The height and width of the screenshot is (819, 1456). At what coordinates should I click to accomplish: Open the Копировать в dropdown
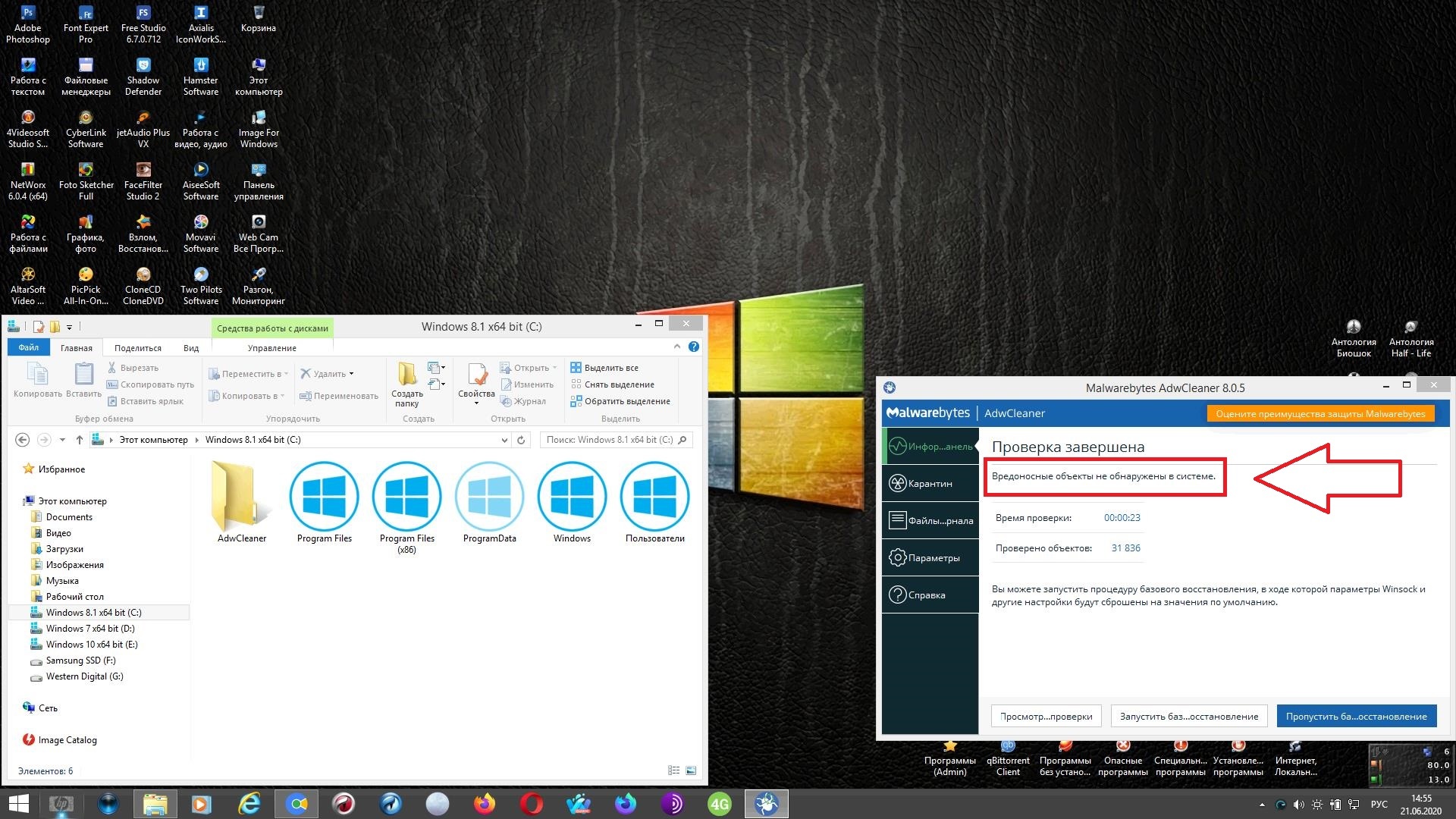click(247, 396)
